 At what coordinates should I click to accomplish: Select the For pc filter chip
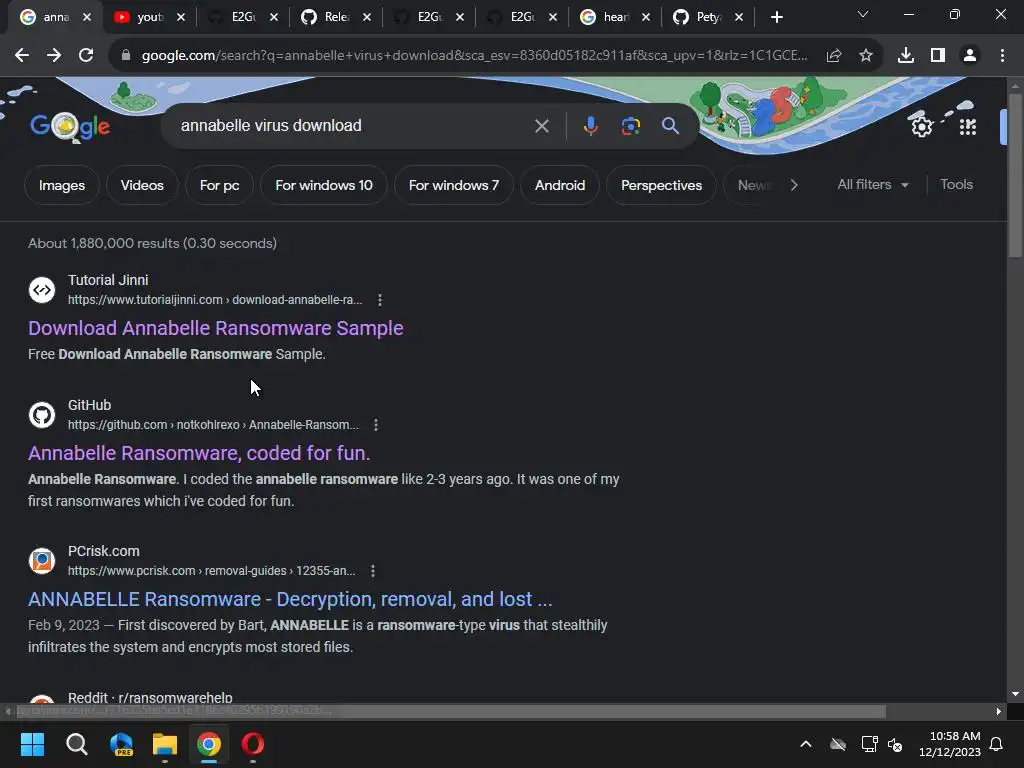[x=219, y=185]
